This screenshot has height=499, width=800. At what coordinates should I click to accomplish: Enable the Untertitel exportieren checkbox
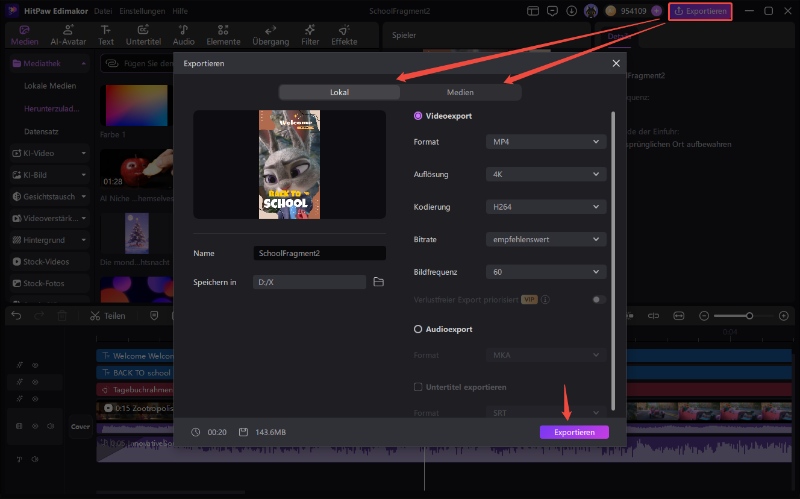click(418, 387)
